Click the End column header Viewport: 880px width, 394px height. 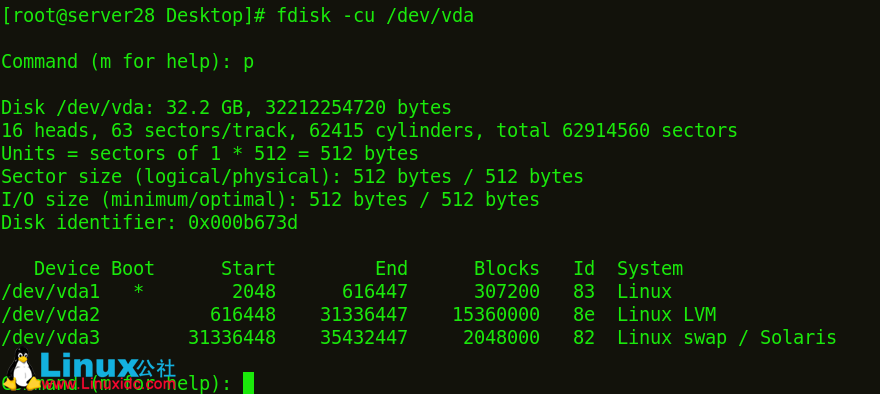[x=391, y=268]
